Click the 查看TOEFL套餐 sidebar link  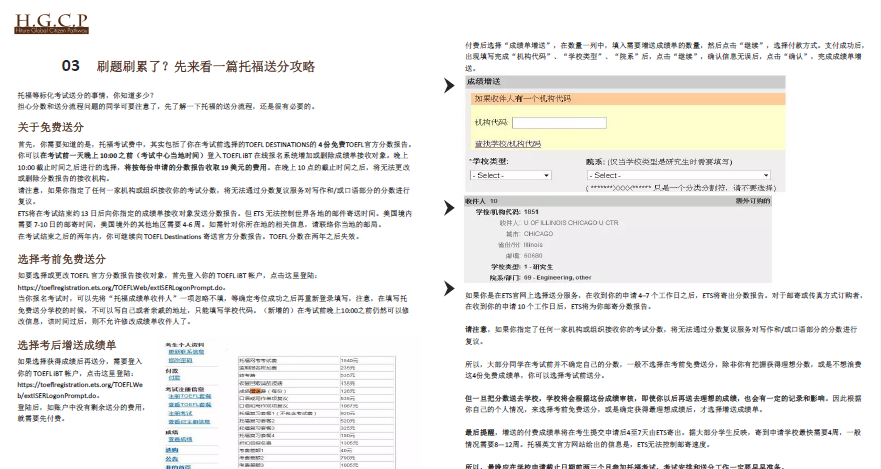pyautogui.click(x=189, y=404)
